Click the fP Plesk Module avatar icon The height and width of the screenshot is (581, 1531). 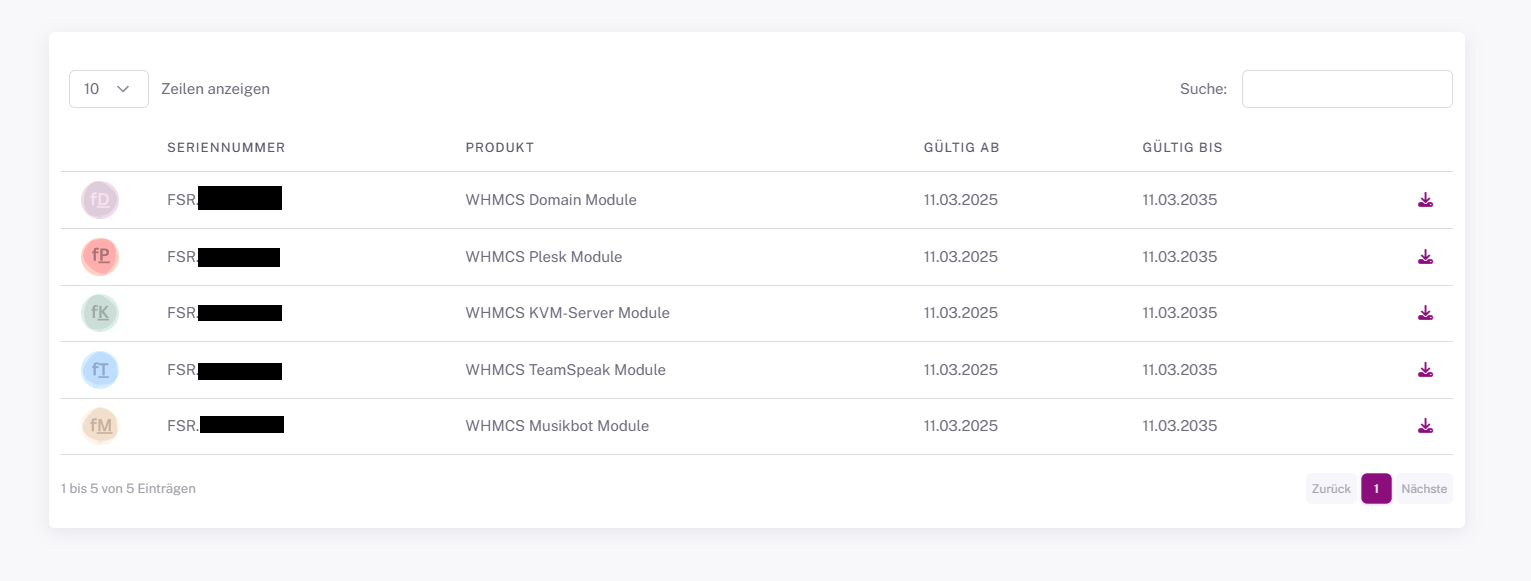pos(100,257)
